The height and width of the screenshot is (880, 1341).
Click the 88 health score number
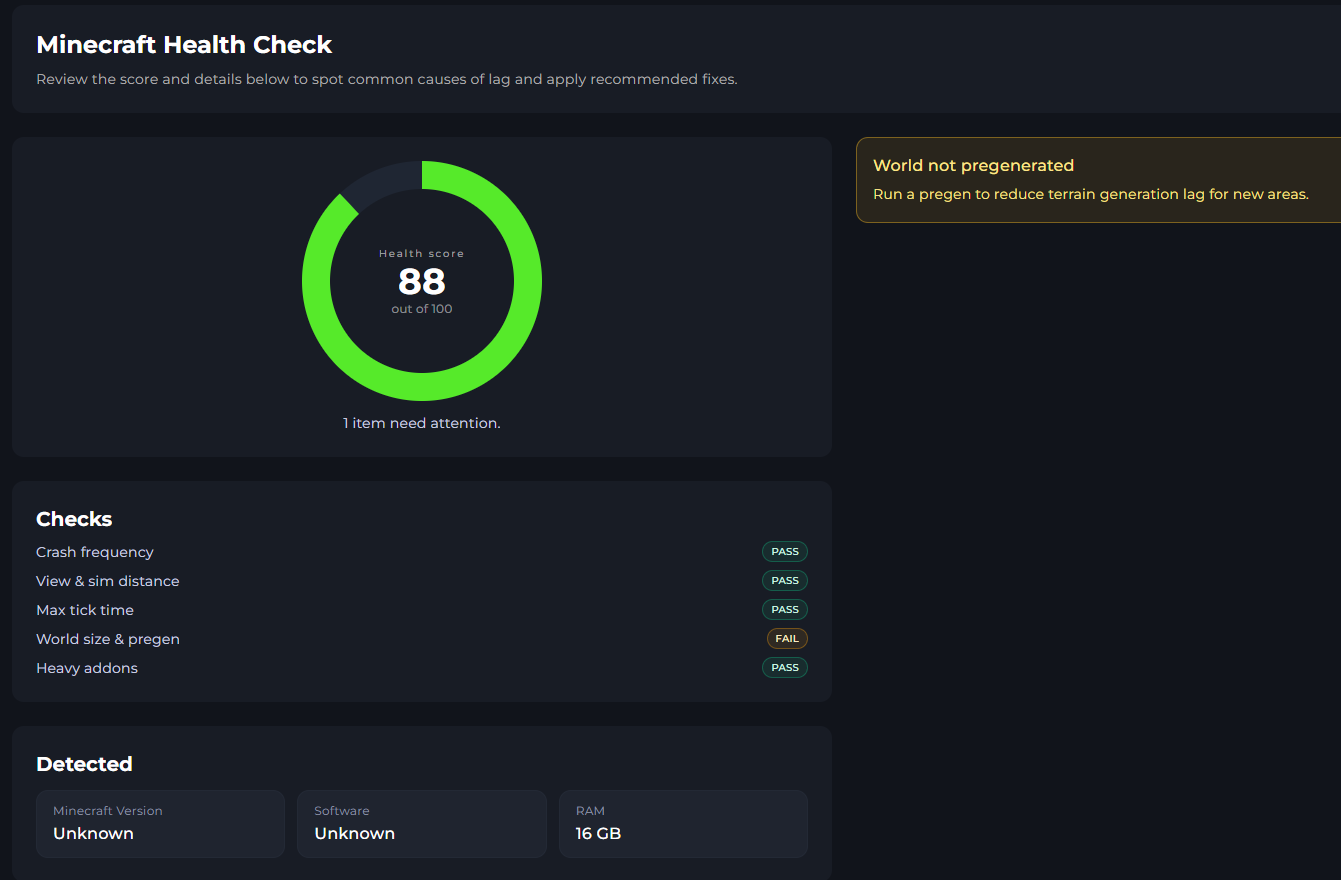[x=421, y=281]
